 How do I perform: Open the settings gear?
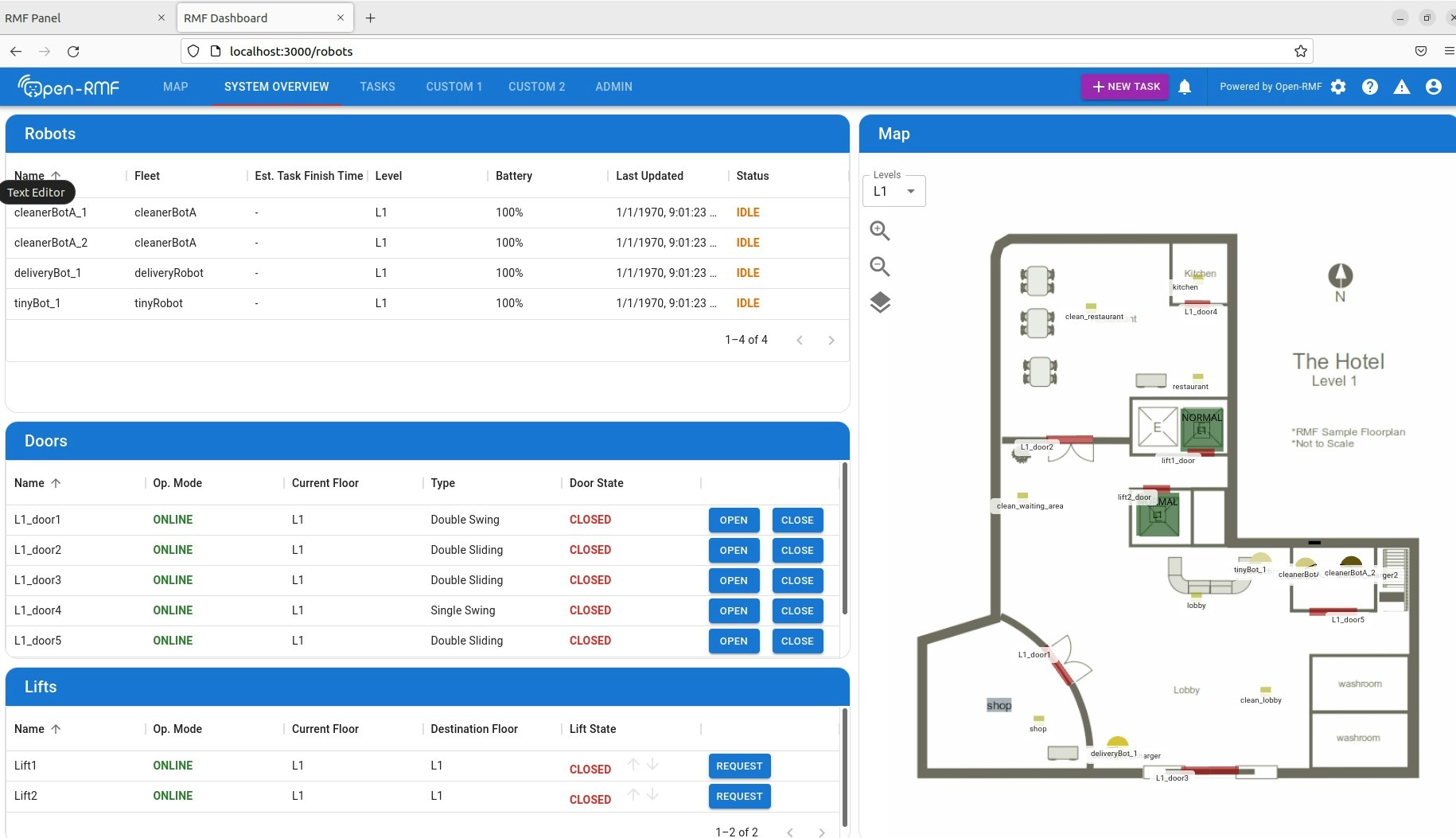[x=1339, y=88]
